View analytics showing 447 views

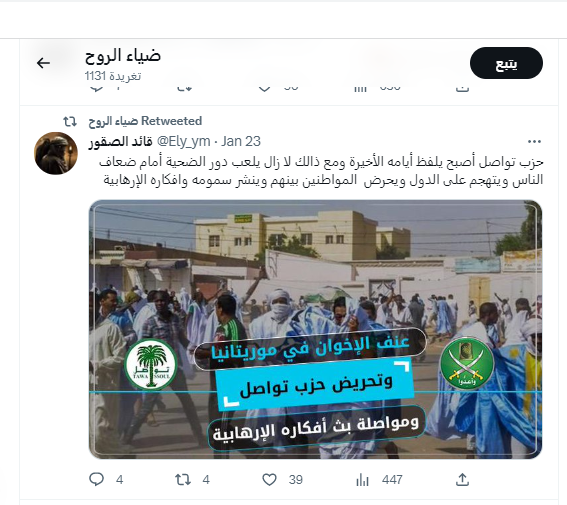(362, 480)
